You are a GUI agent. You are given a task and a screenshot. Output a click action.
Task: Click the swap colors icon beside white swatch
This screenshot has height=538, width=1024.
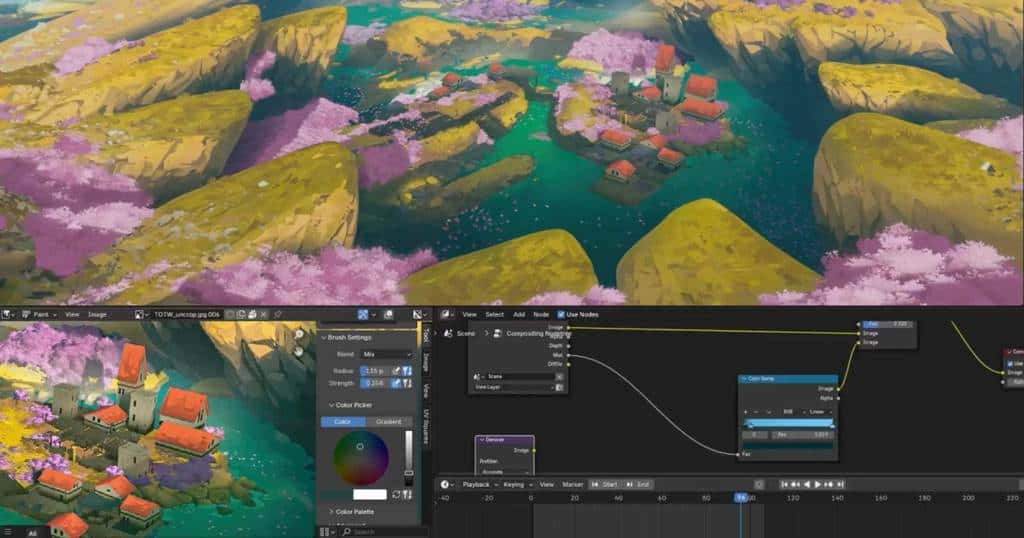[x=397, y=494]
